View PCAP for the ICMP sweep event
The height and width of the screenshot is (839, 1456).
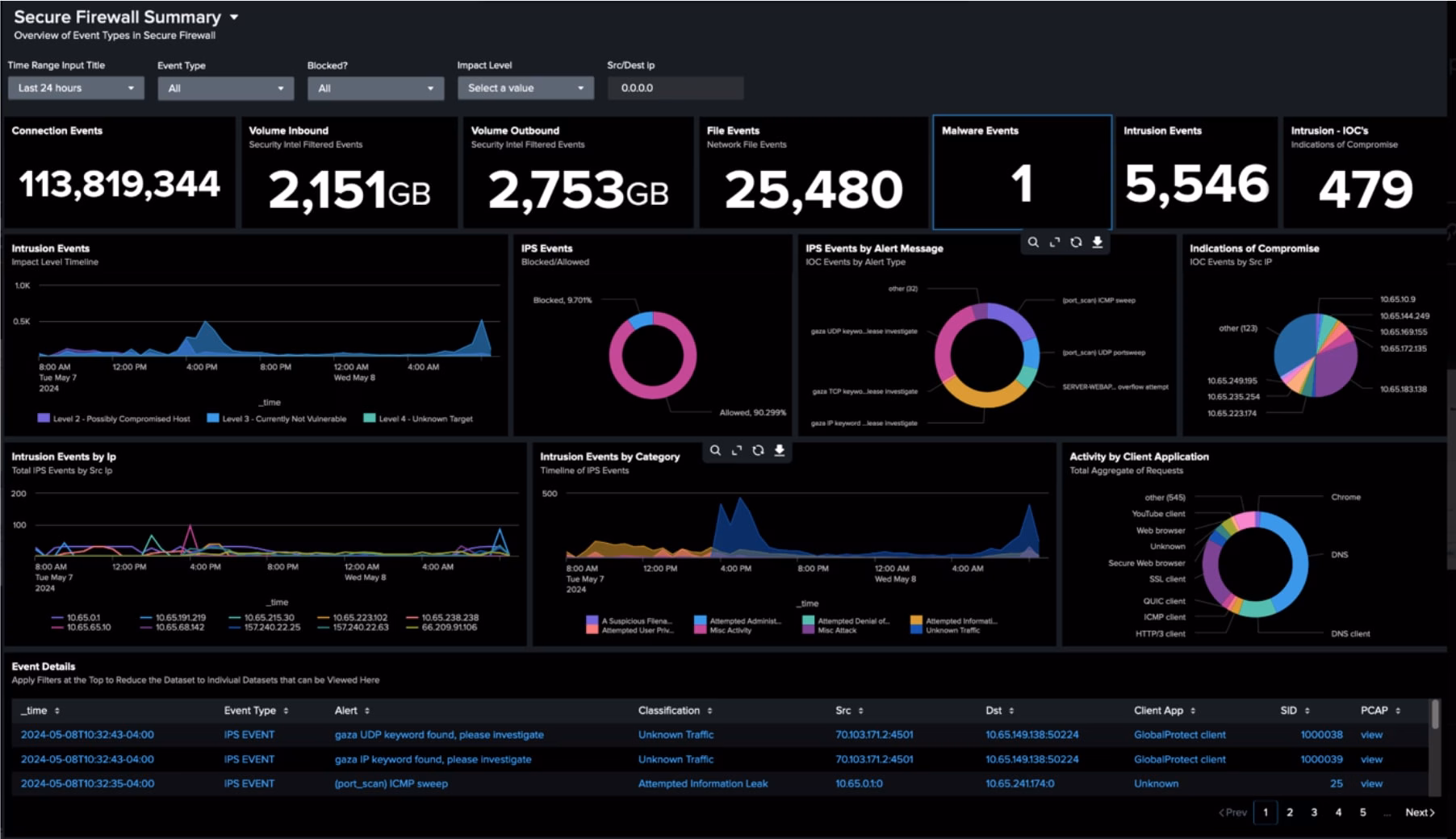point(1370,783)
